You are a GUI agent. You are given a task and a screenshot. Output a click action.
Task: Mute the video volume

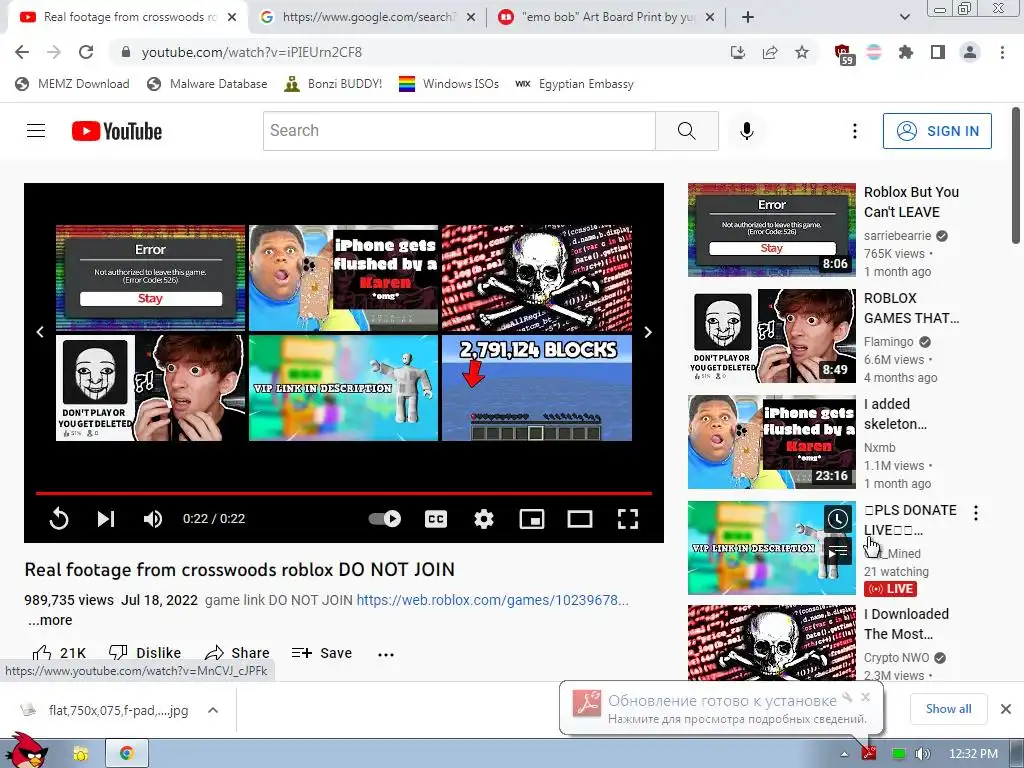[x=153, y=519]
